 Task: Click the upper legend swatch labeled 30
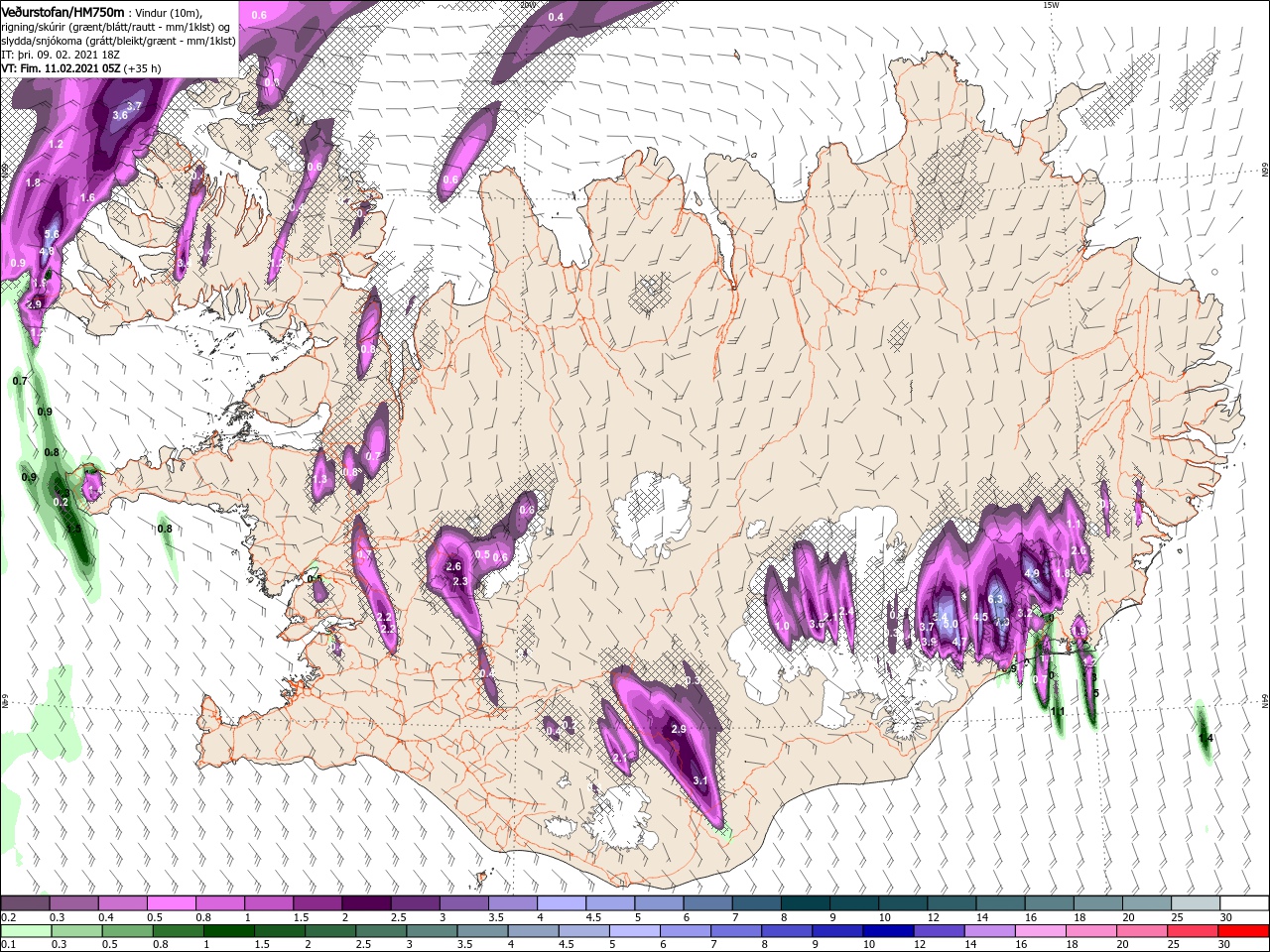tap(1243, 903)
